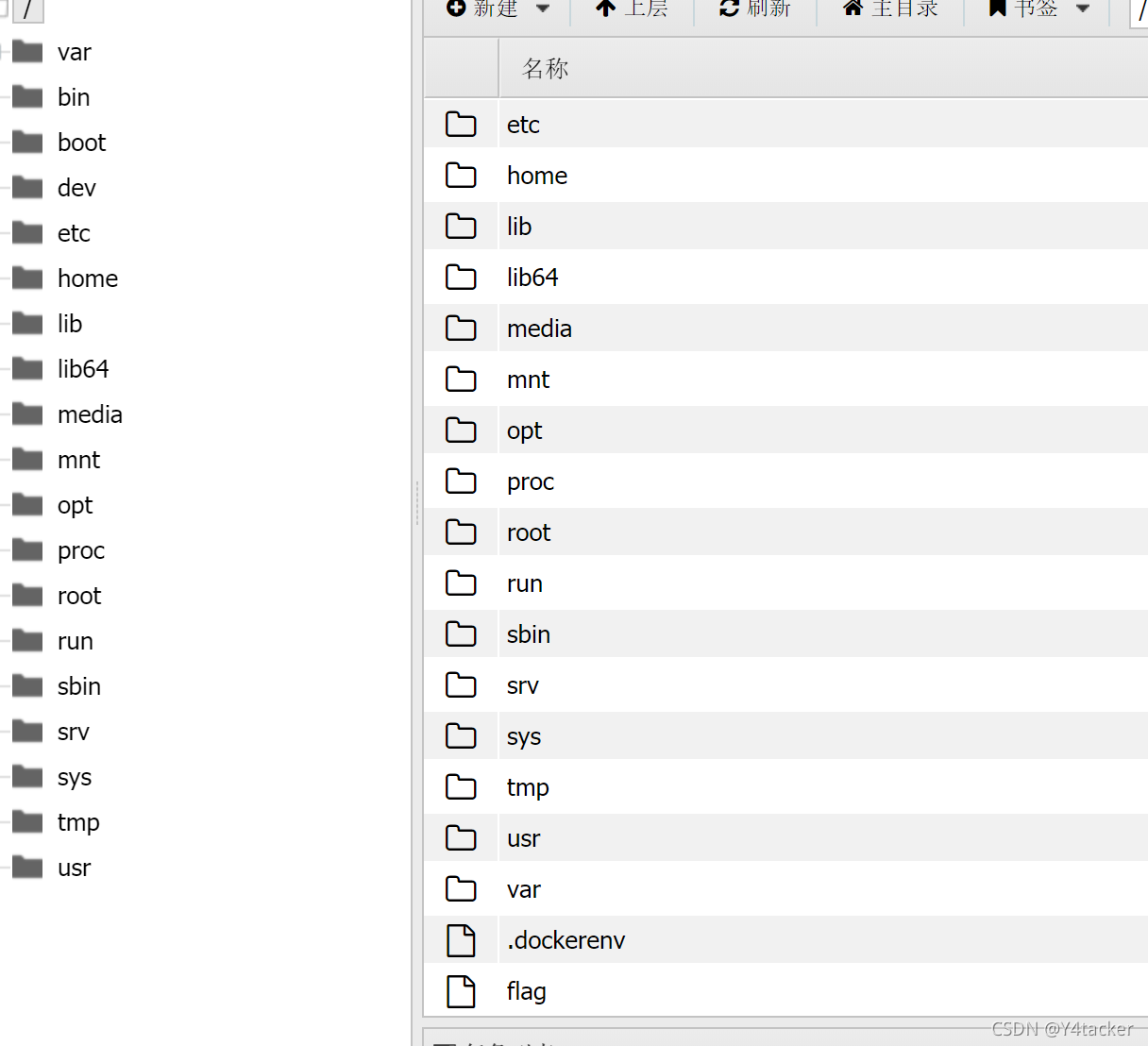Viewport: 1148px width, 1046px height.
Task: Open lib in the left tree
Action: pos(70,324)
